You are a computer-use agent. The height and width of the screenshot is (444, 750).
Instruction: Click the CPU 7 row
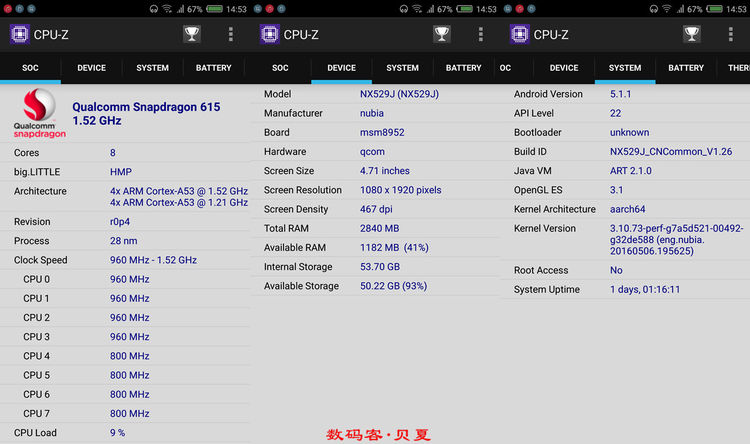point(125,413)
